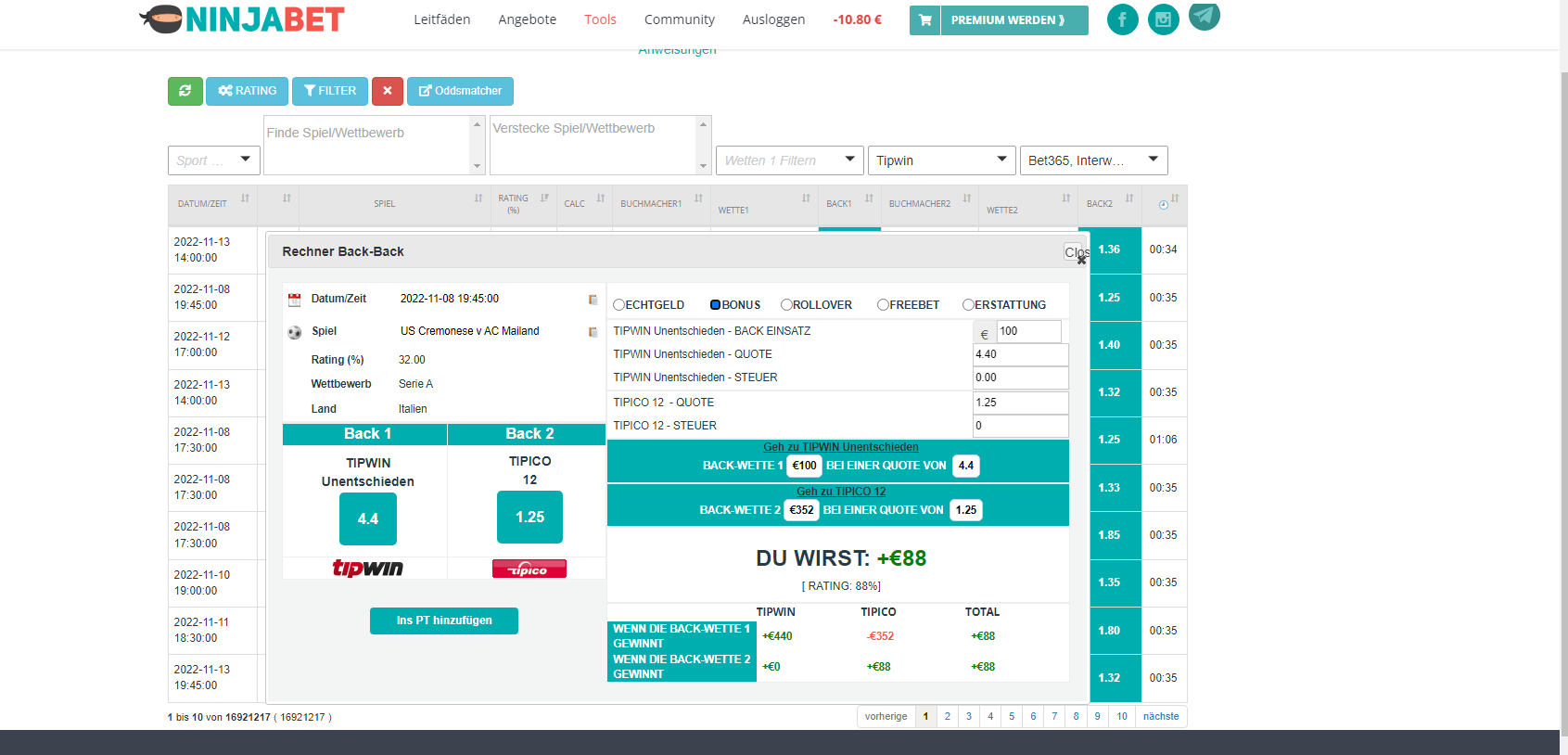Click the shopping cart icon

(x=924, y=20)
